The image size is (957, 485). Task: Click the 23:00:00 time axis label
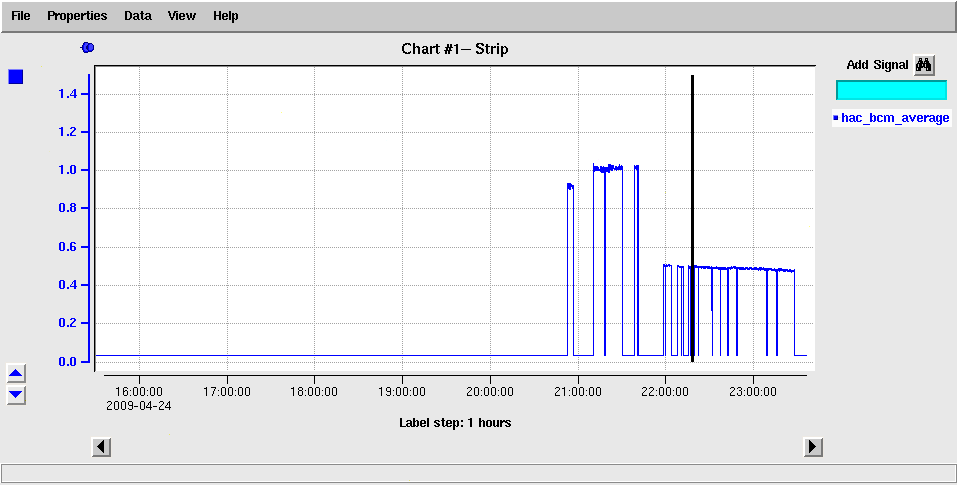click(x=753, y=392)
